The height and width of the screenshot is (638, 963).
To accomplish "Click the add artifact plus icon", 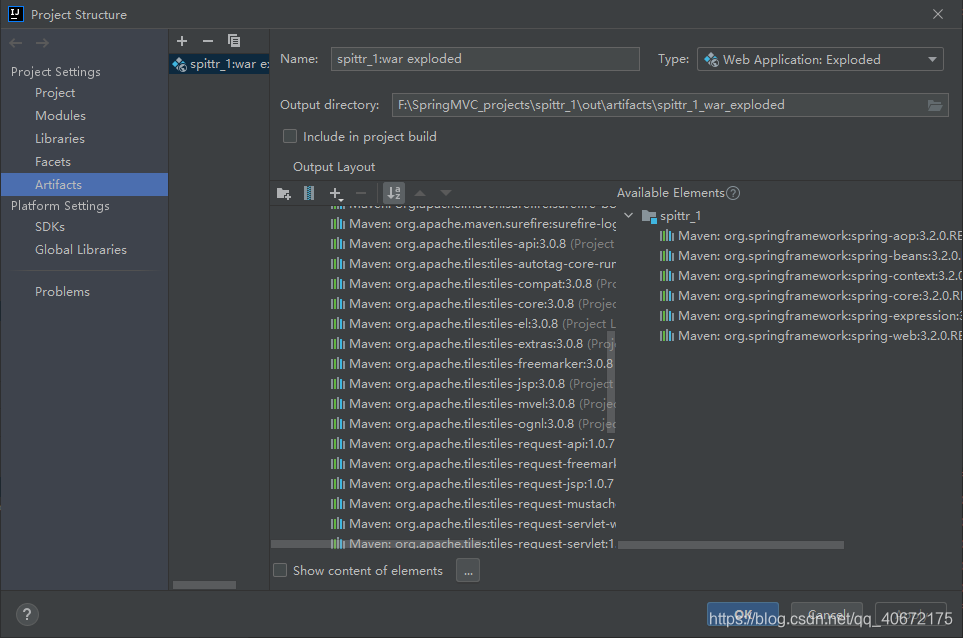I will point(182,41).
